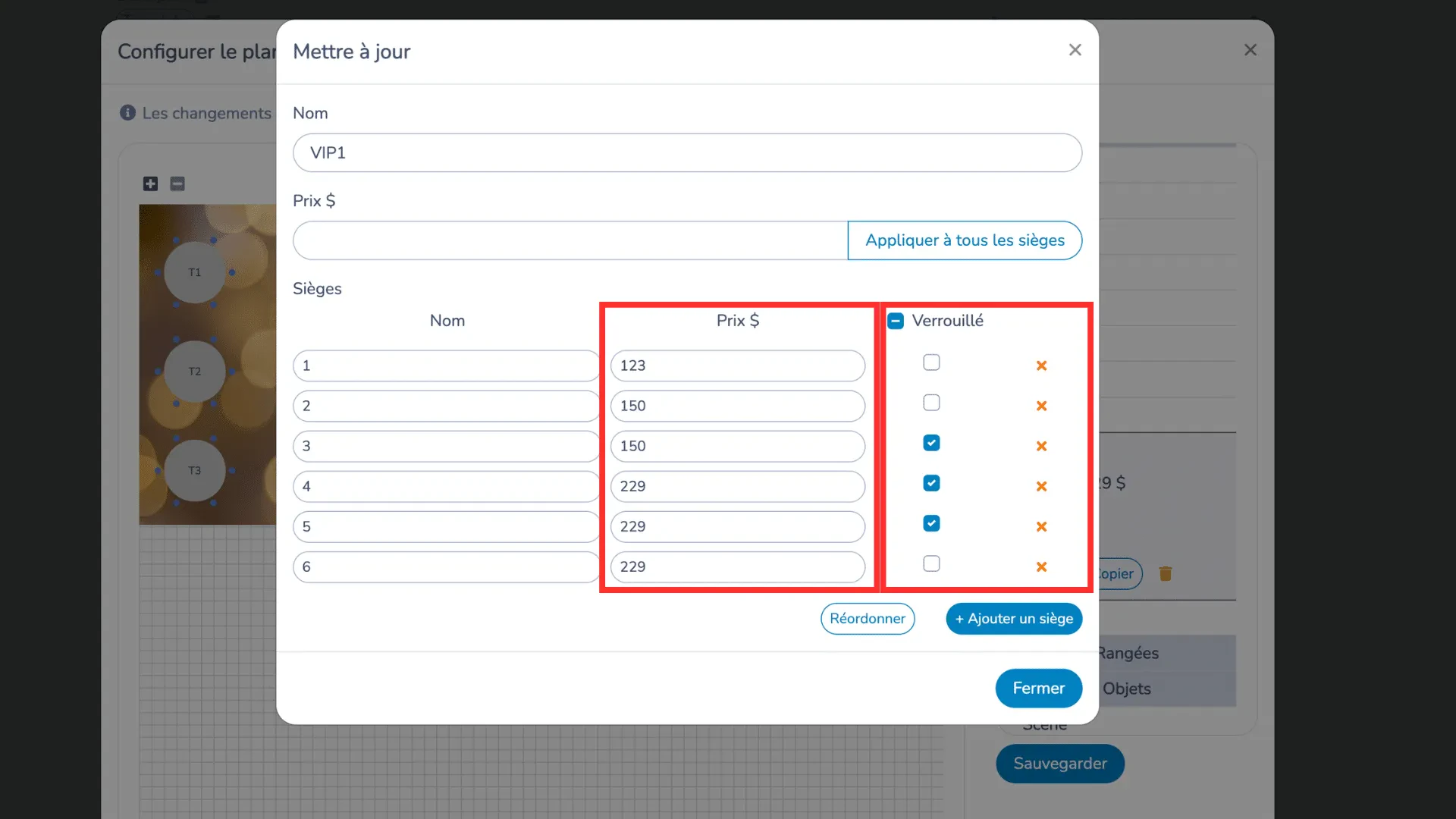1456x819 pixels.
Task: Remove seat 2 using the orange X
Action: [x=1041, y=406]
